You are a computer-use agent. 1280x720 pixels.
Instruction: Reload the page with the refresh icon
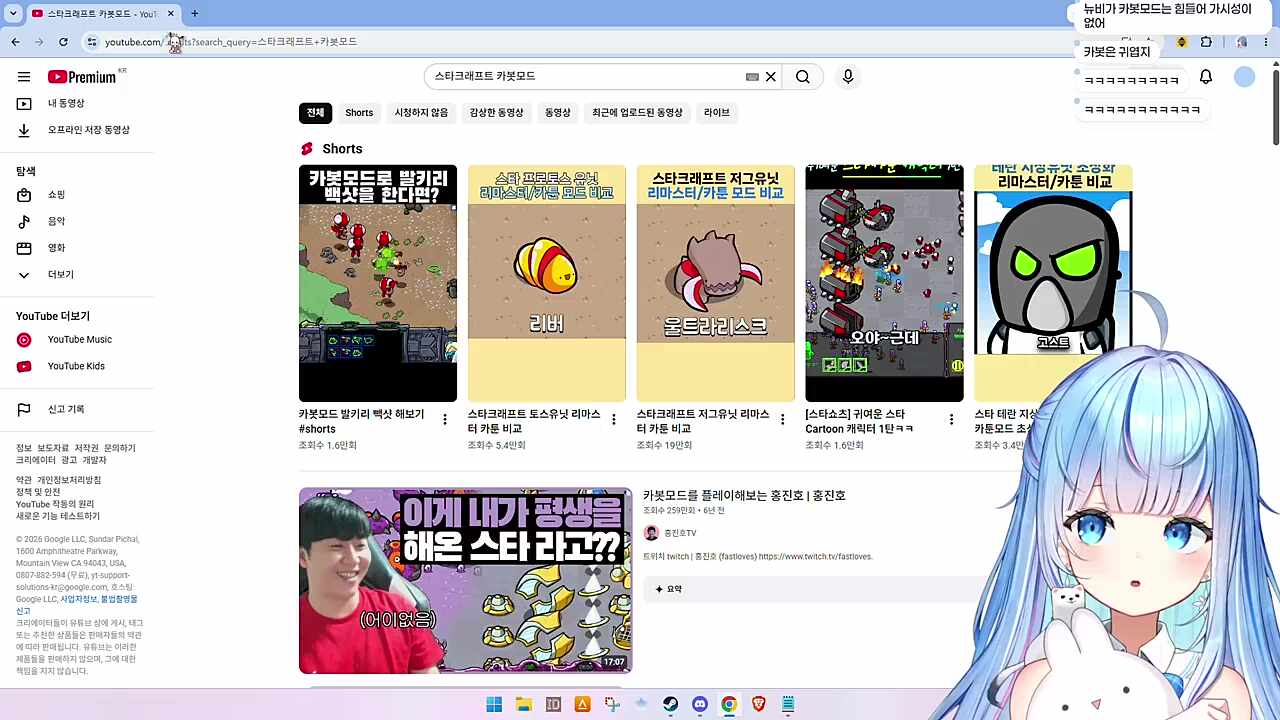(63, 42)
